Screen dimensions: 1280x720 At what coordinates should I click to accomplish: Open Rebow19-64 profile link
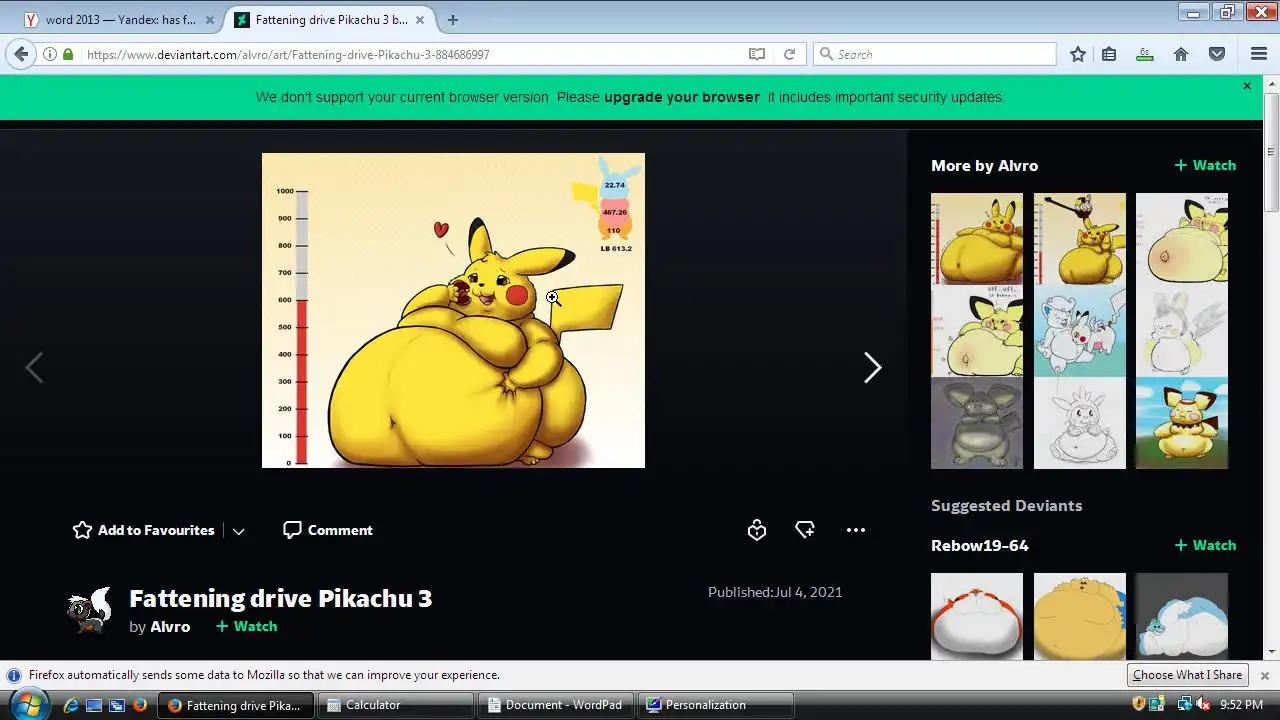979,545
